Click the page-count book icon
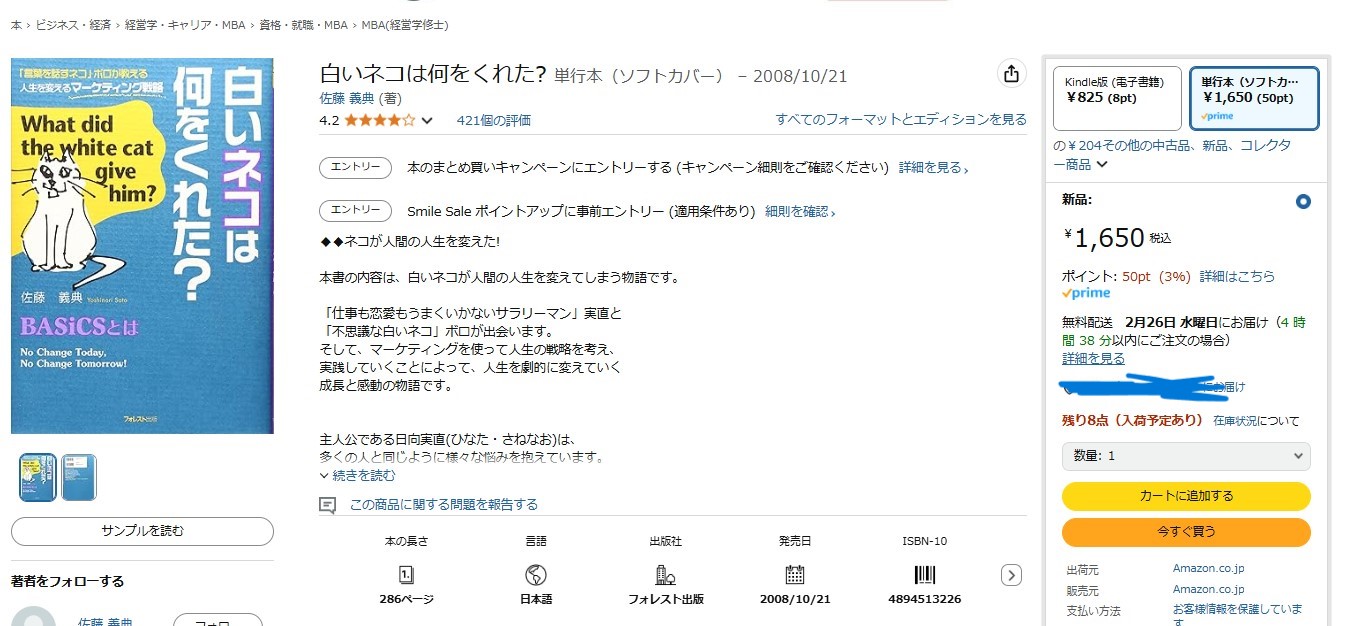 pyautogui.click(x=406, y=575)
